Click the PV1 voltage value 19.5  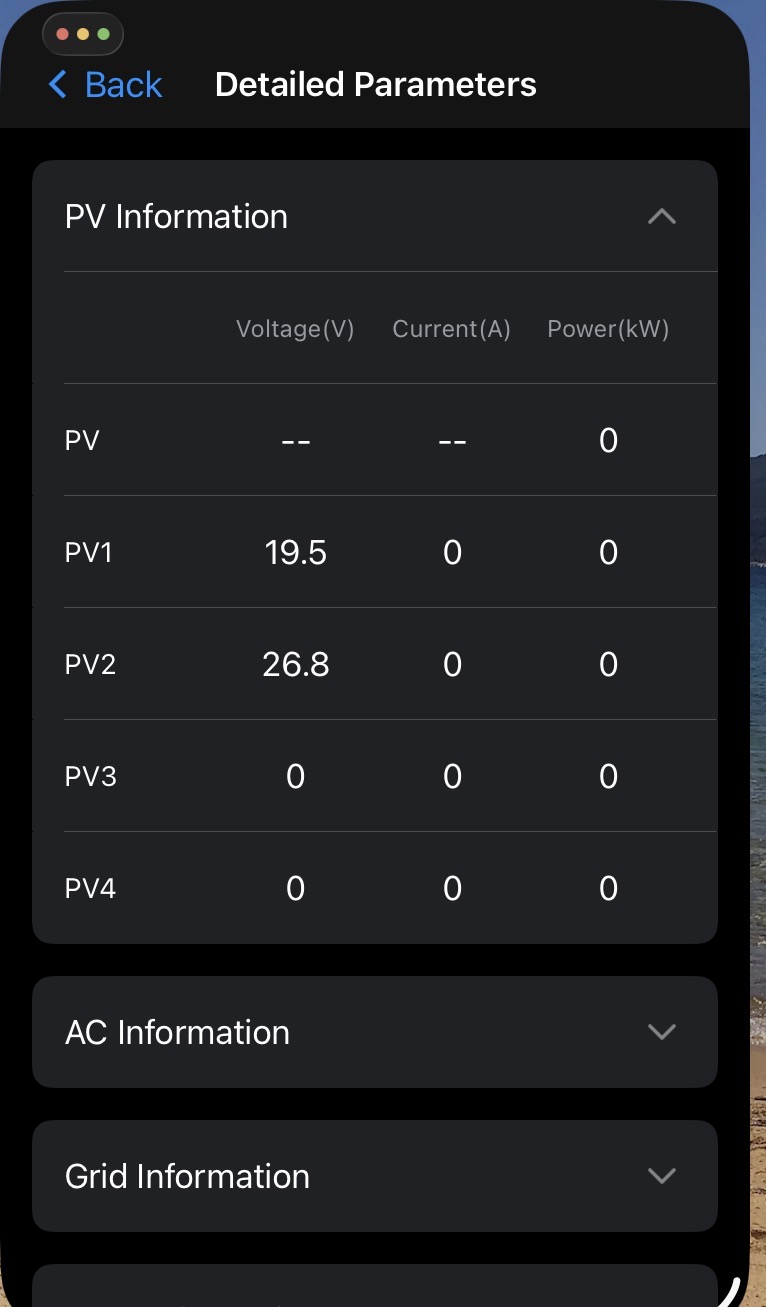point(295,553)
